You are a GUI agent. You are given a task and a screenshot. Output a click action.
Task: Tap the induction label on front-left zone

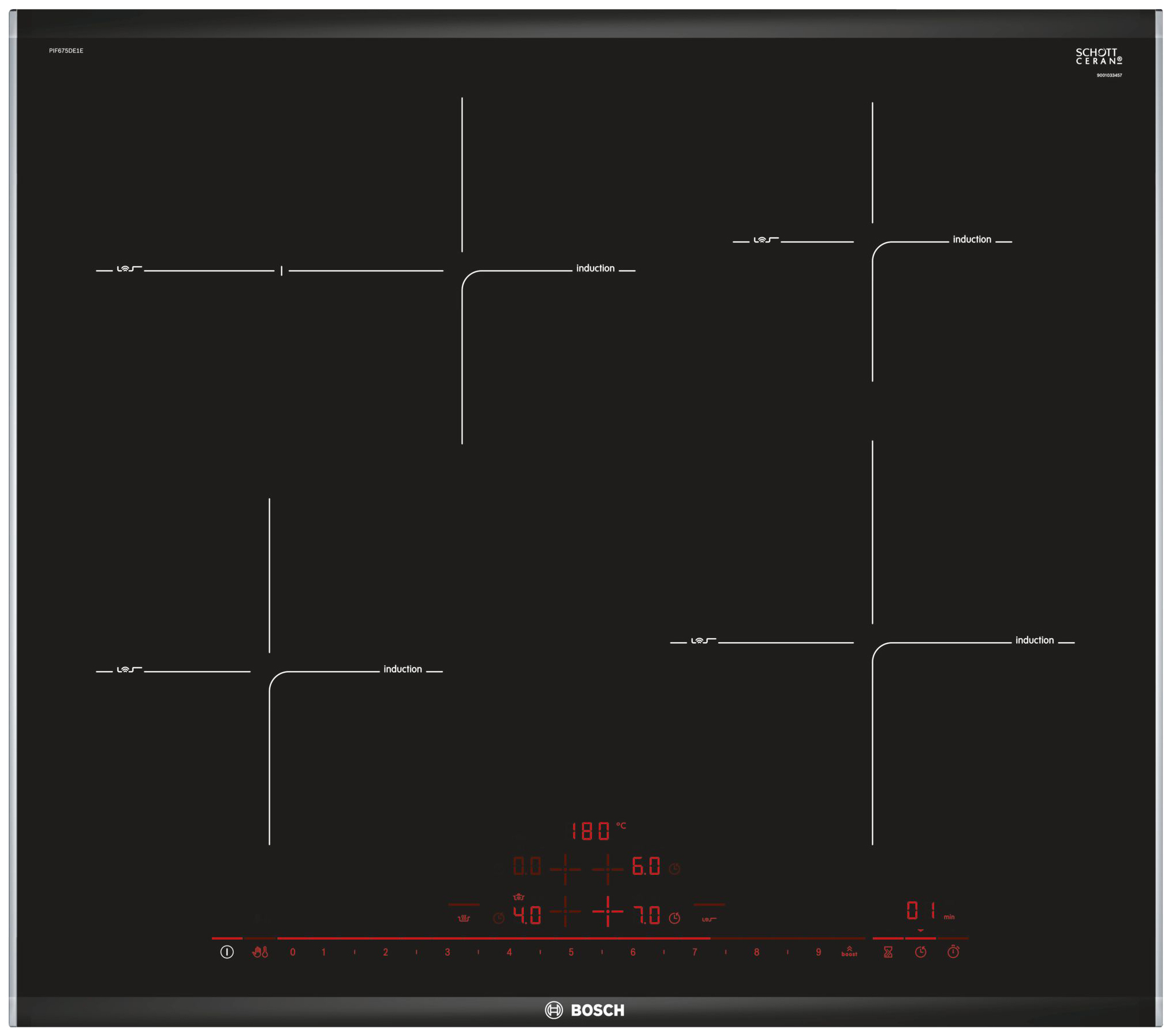point(402,669)
